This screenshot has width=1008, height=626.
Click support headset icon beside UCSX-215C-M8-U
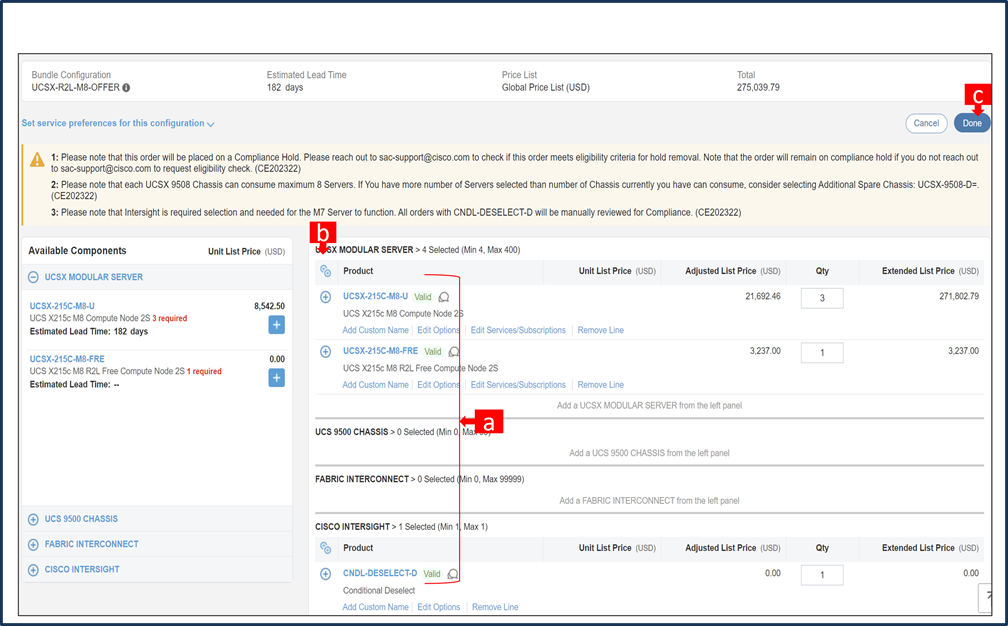click(444, 297)
